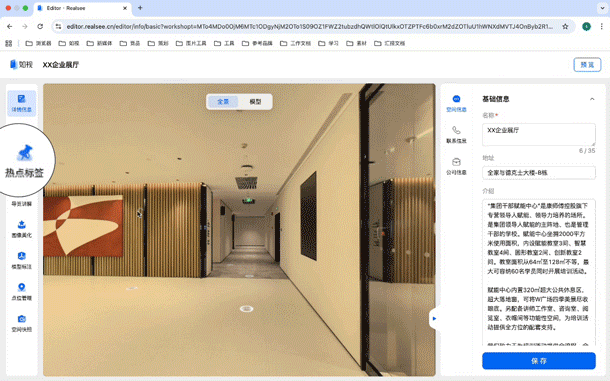The height and width of the screenshot is (381, 610).
Task: Switch to the 公司信息 tab
Action: pos(456,166)
